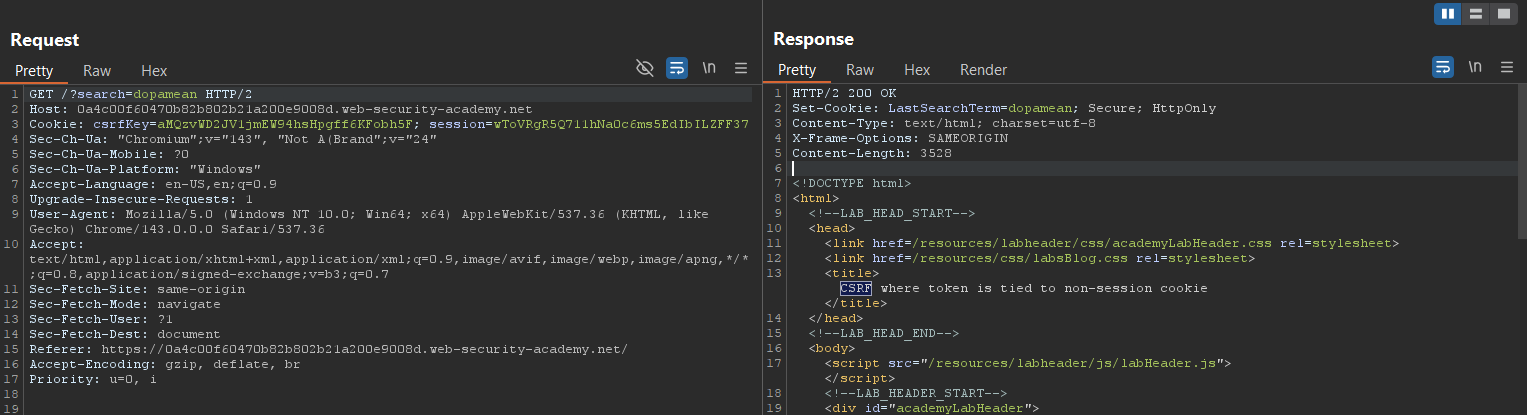Click the academyLabHeader.css link line
This screenshot has height=415, width=1527.
(1112, 243)
